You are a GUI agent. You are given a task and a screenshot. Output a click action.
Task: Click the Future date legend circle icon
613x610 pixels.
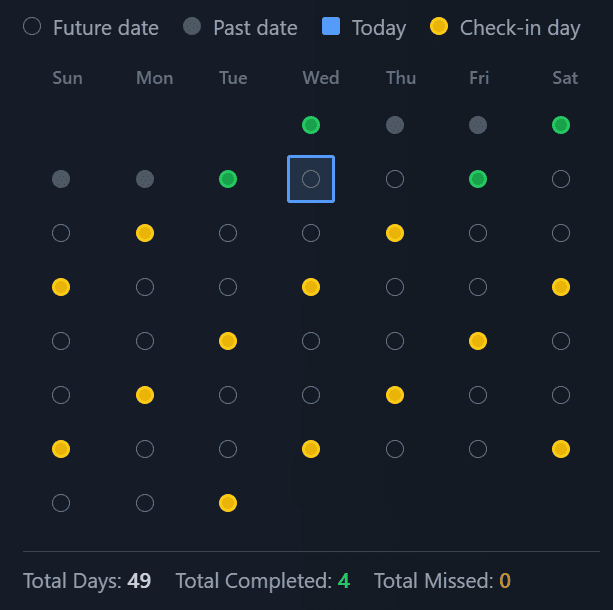click(32, 27)
